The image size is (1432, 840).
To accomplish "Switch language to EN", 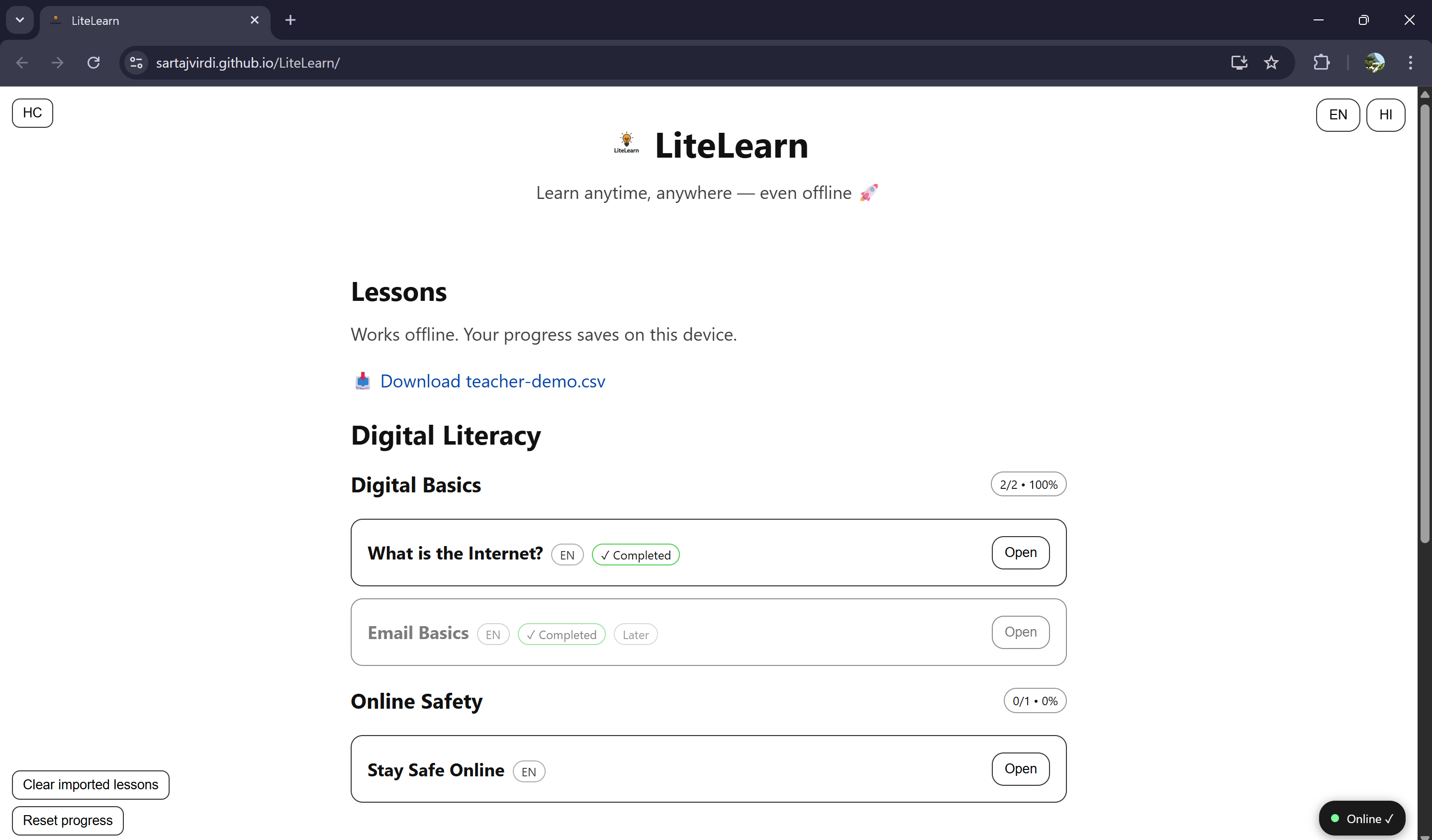I will point(1337,115).
